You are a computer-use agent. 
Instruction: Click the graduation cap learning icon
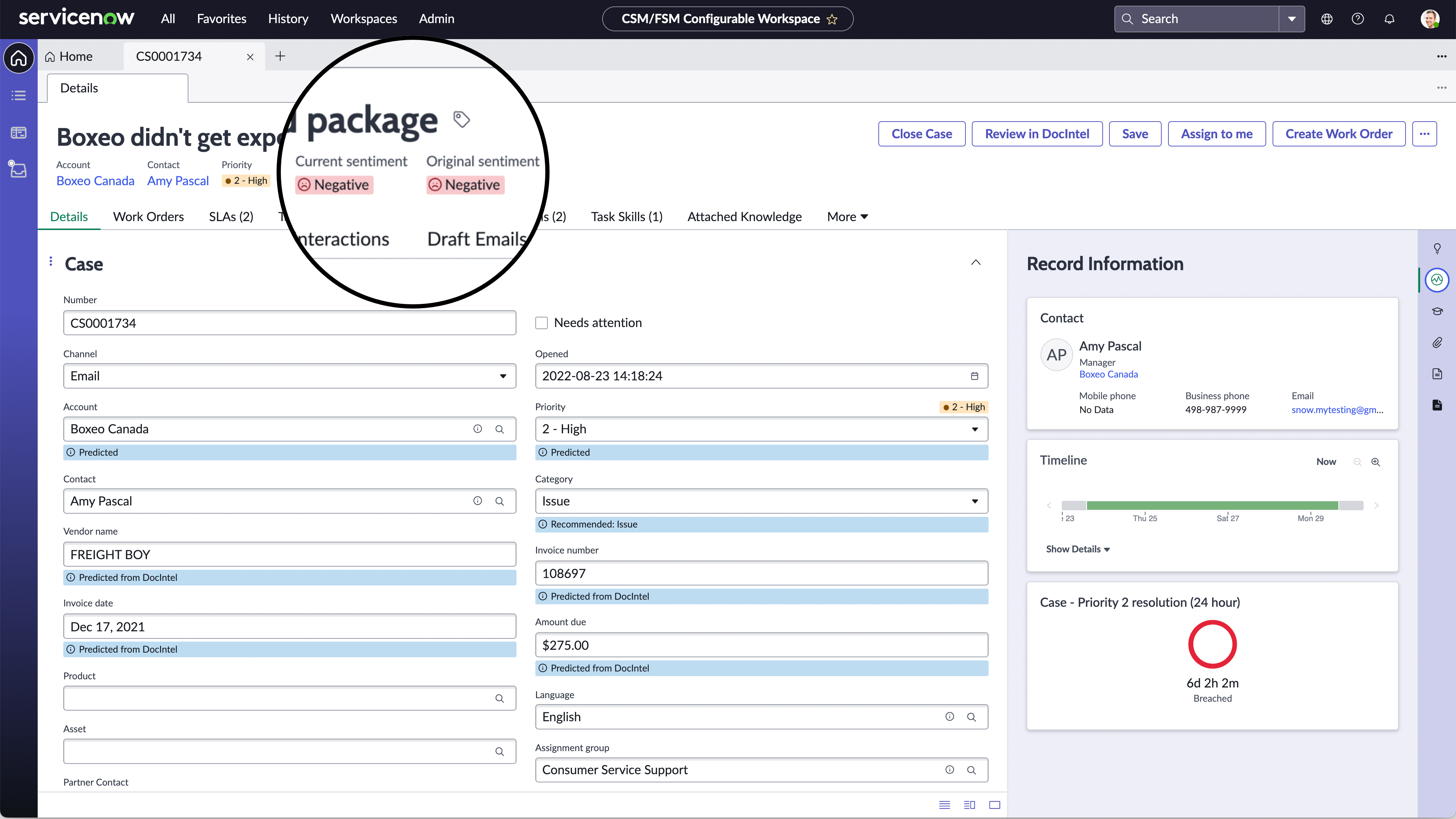pyautogui.click(x=1437, y=311)
